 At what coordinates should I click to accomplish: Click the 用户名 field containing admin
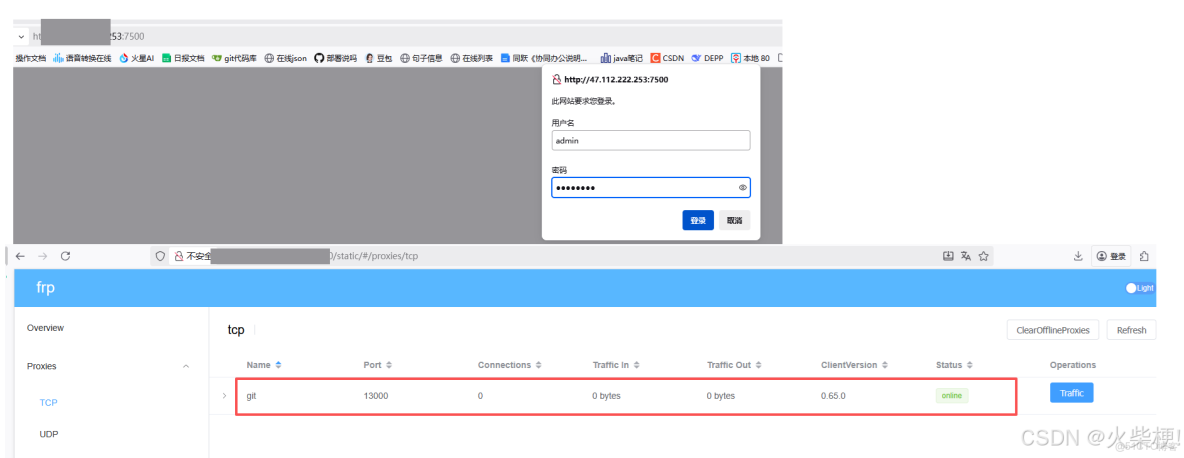click(x=651, y=140)
